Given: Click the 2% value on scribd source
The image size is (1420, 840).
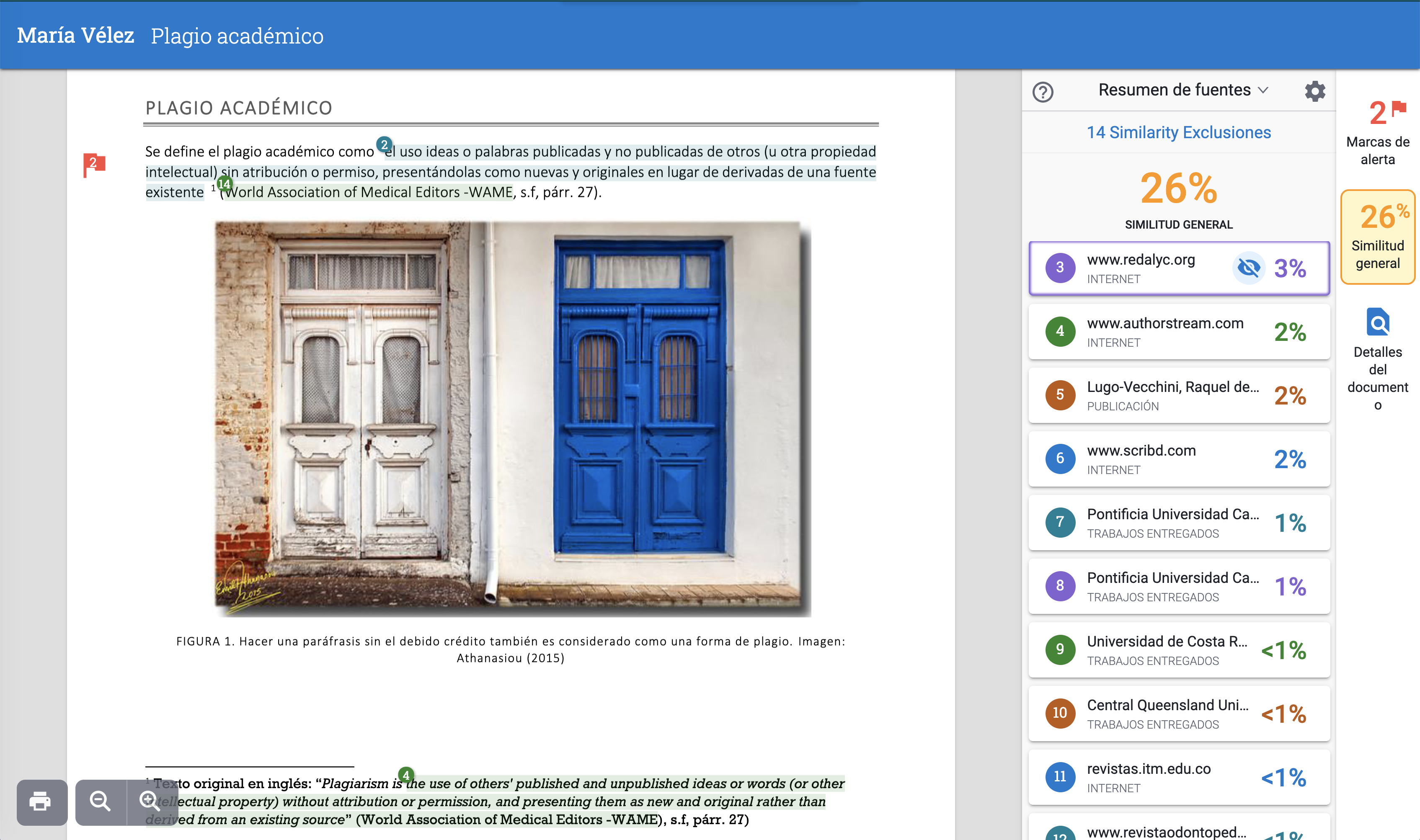Looking at the screenshot, I should [x=1290, y=459].
